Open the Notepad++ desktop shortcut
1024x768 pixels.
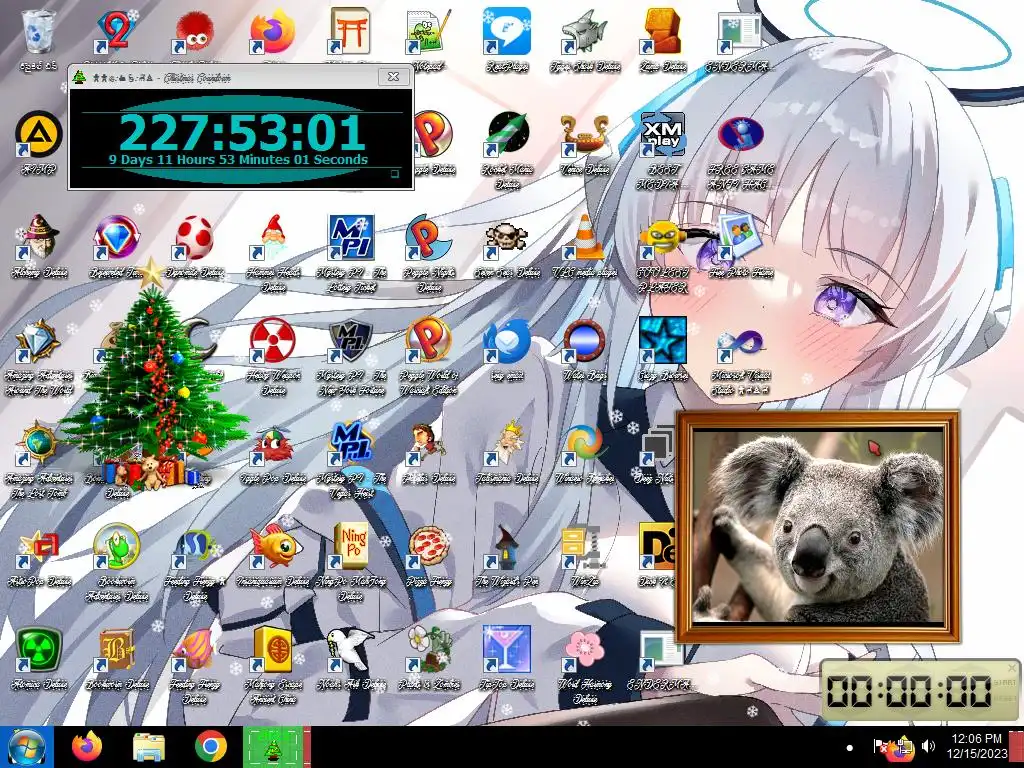point(428,31)
